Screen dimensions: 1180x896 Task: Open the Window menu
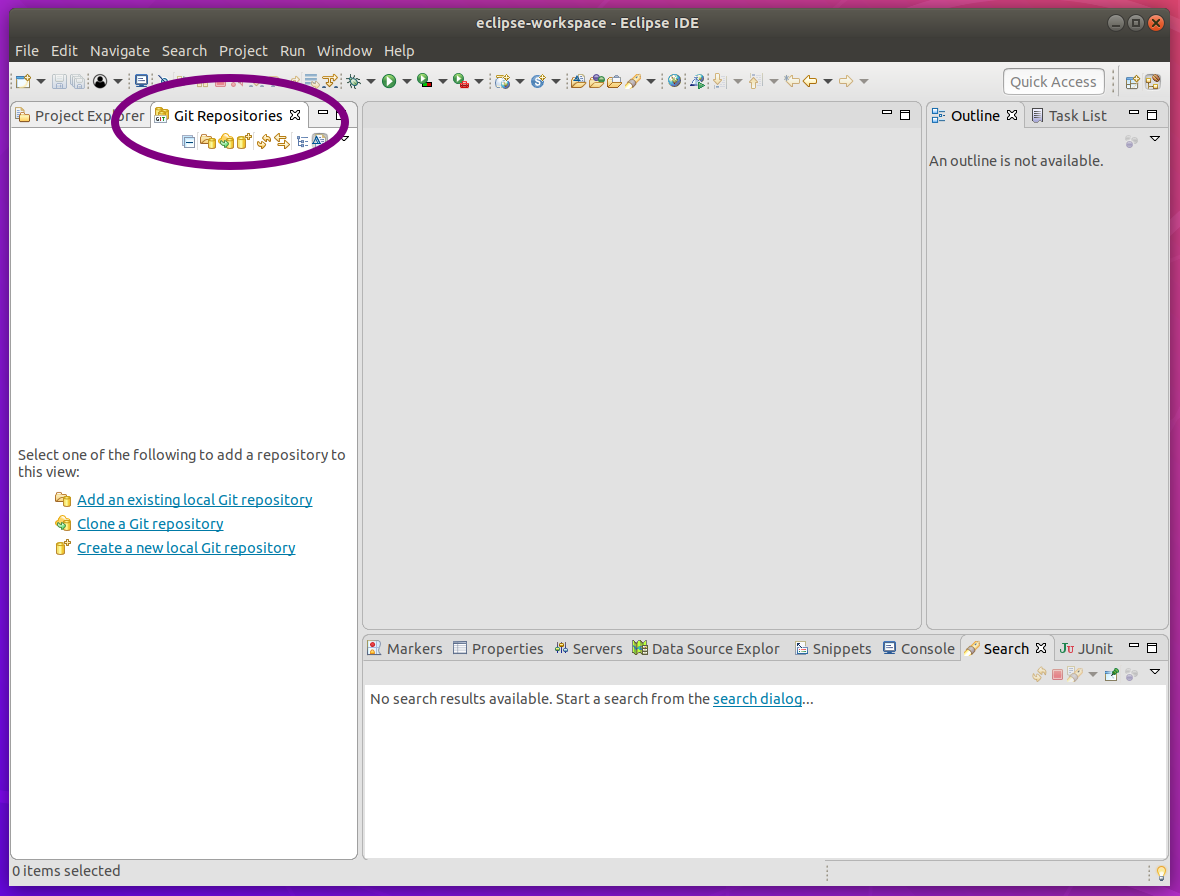pos(344,51)
